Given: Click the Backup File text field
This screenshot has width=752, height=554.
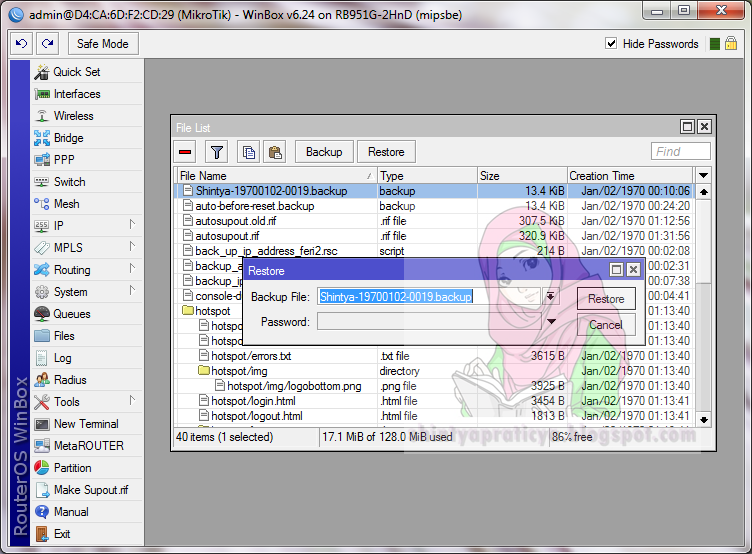Looking at the screenshot, I should (429, 297).
